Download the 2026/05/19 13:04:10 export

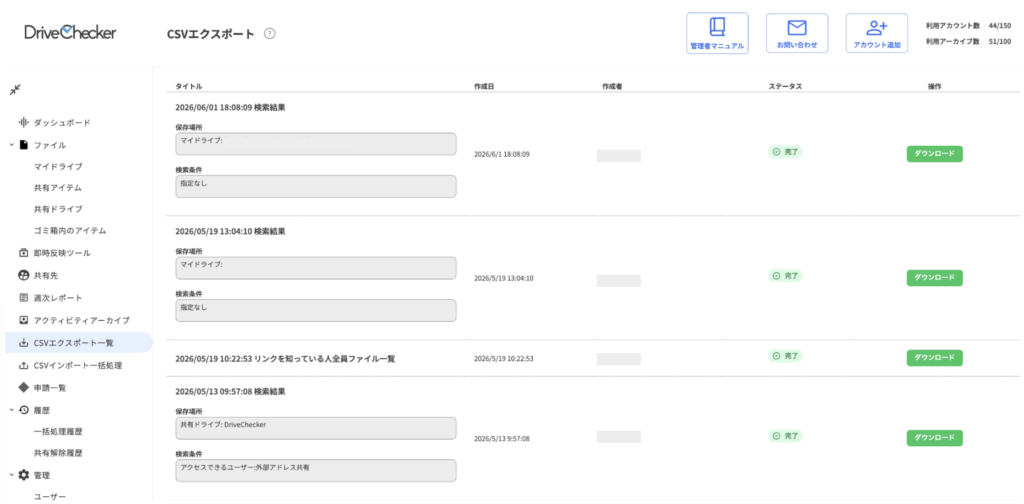click(935, 277)
